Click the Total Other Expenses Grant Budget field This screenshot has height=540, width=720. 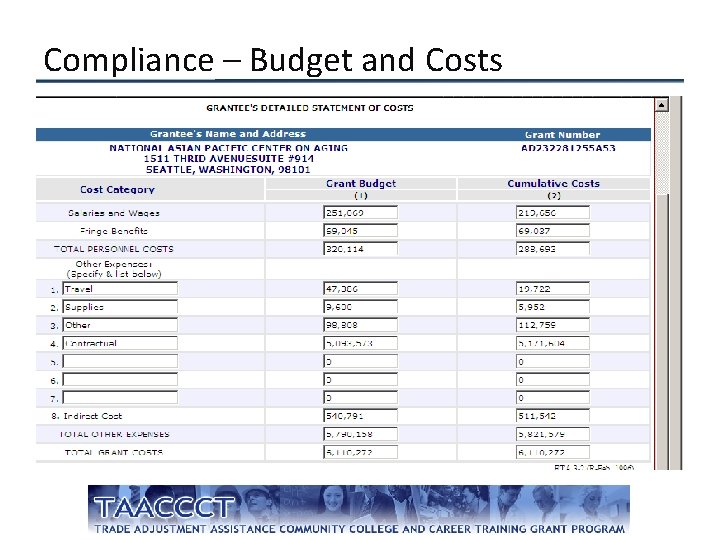tap(360, 433)
